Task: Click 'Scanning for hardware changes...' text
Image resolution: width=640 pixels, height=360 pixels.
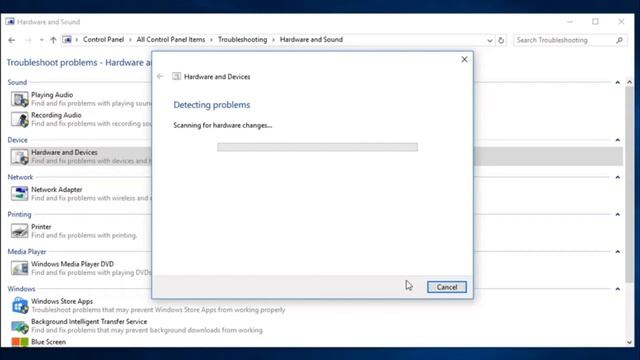Action: [222, 125]
